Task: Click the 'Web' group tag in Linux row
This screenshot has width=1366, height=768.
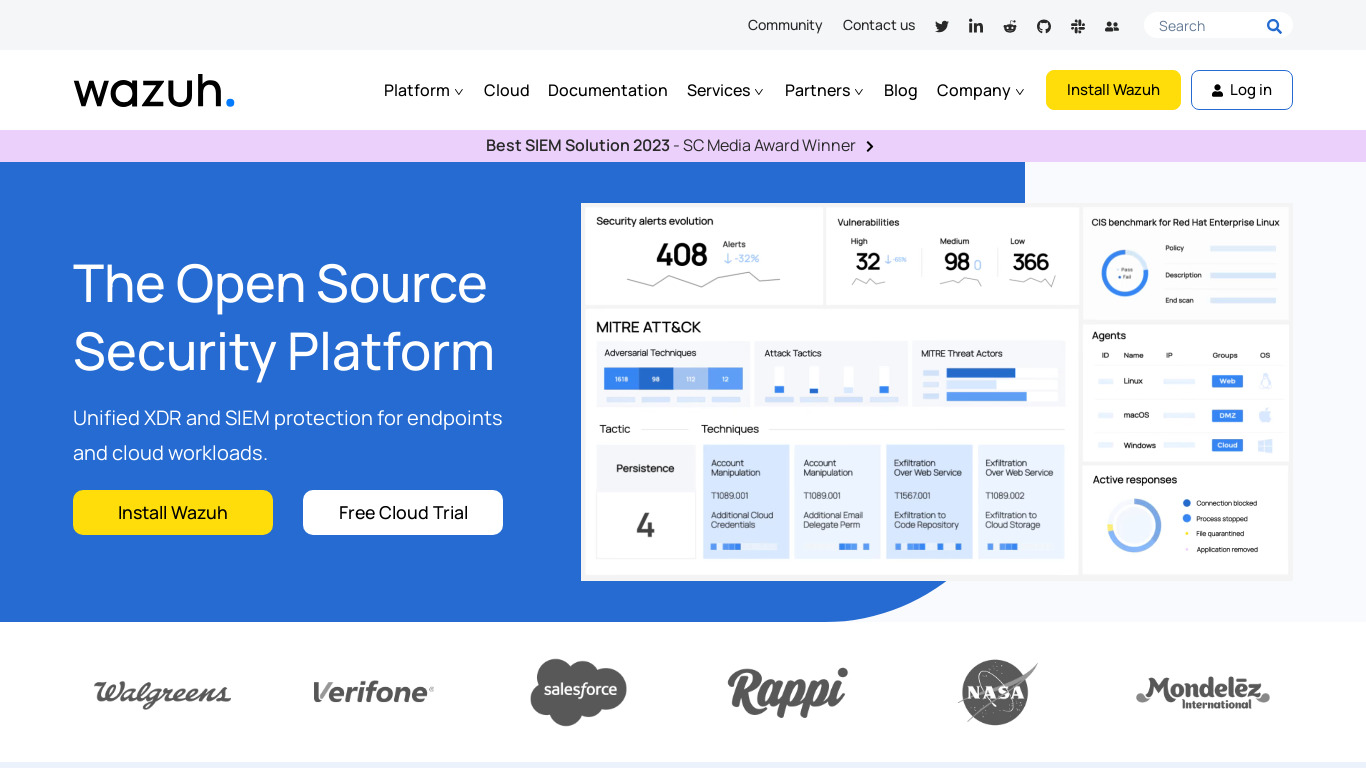Action: (1227, 381)
